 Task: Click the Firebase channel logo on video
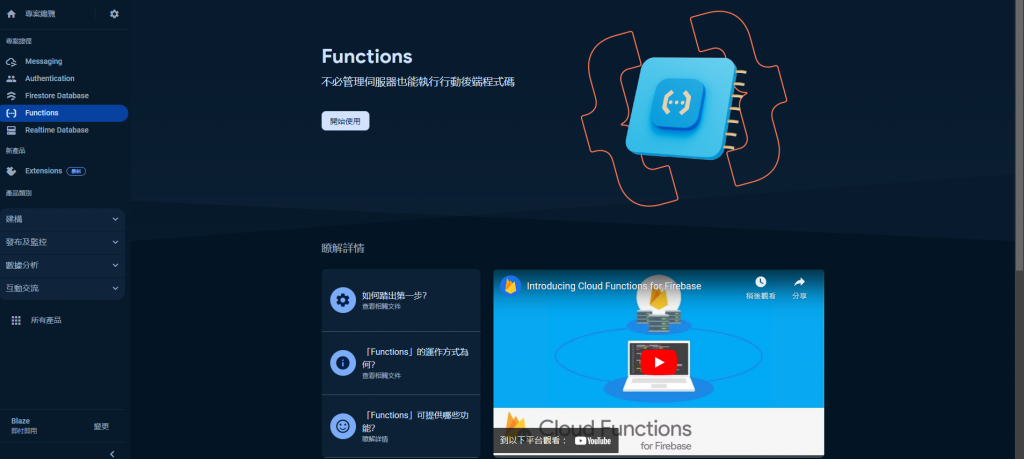(x=511, y=286)
